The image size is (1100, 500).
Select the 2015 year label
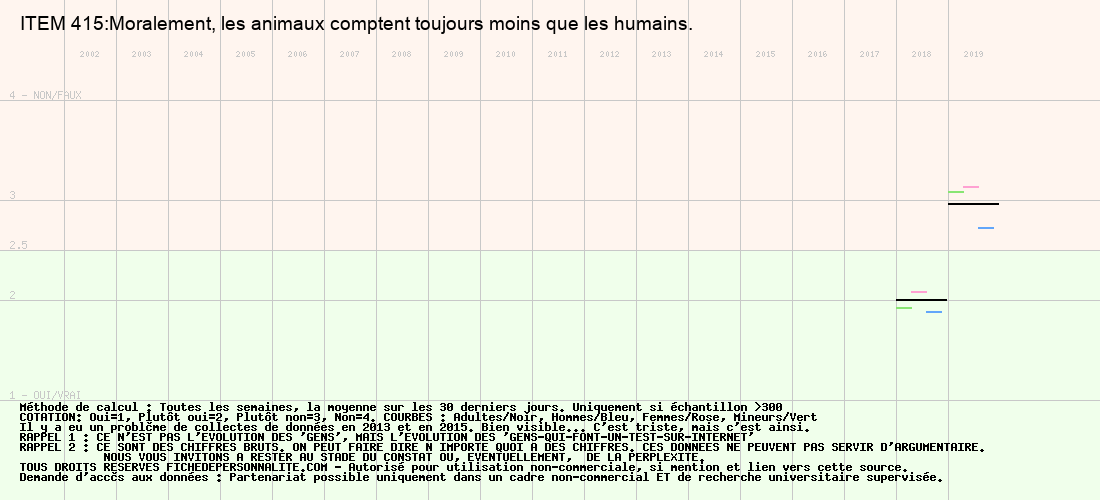click(x=765, y=54)
